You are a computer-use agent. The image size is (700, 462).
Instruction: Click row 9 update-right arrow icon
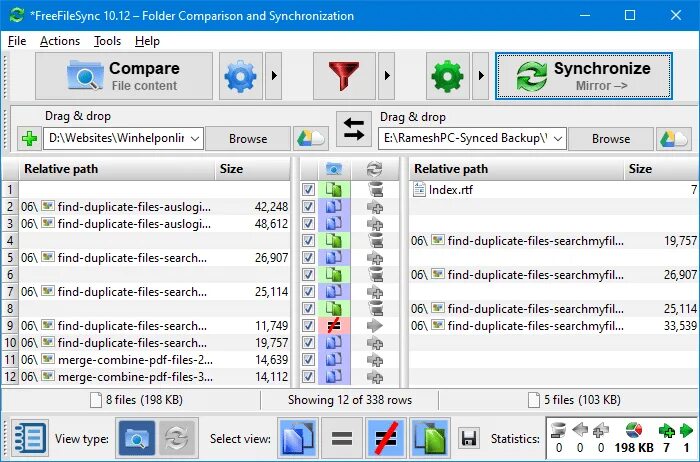click(x=375, y=325)
